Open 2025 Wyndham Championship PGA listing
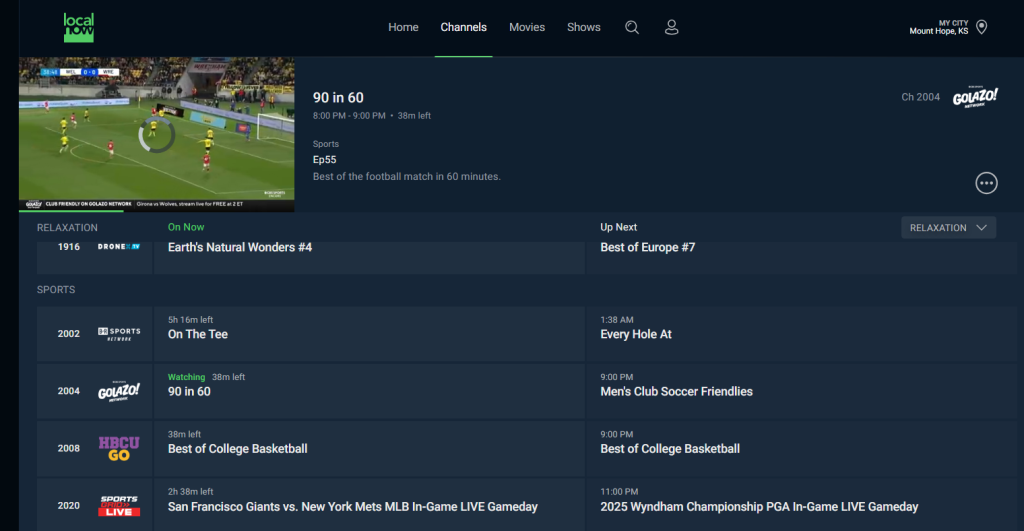Image resolution: width=1024 pixels, height=531 pixels. point(801,505)
